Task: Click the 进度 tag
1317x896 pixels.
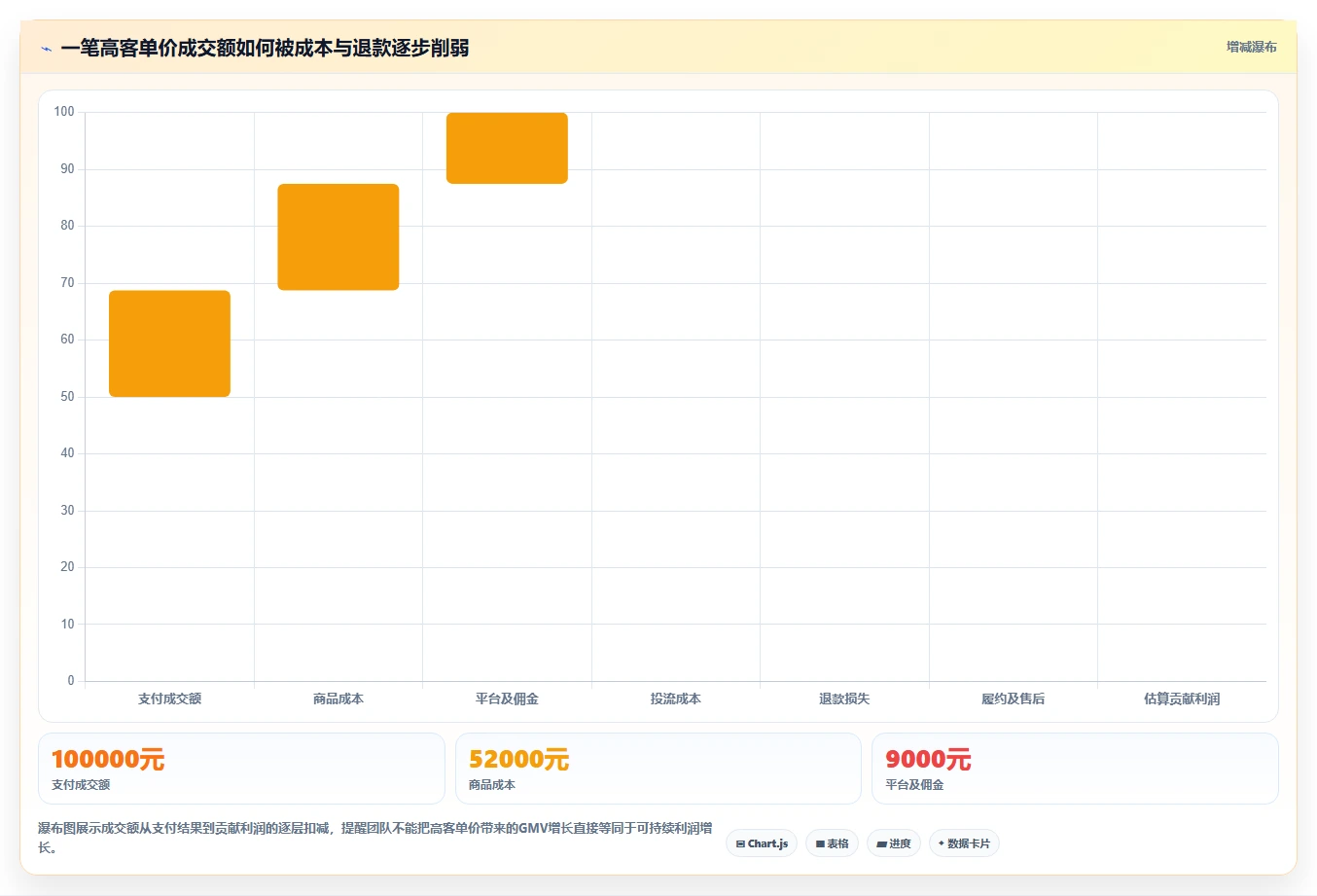Action: pos(894,843)
